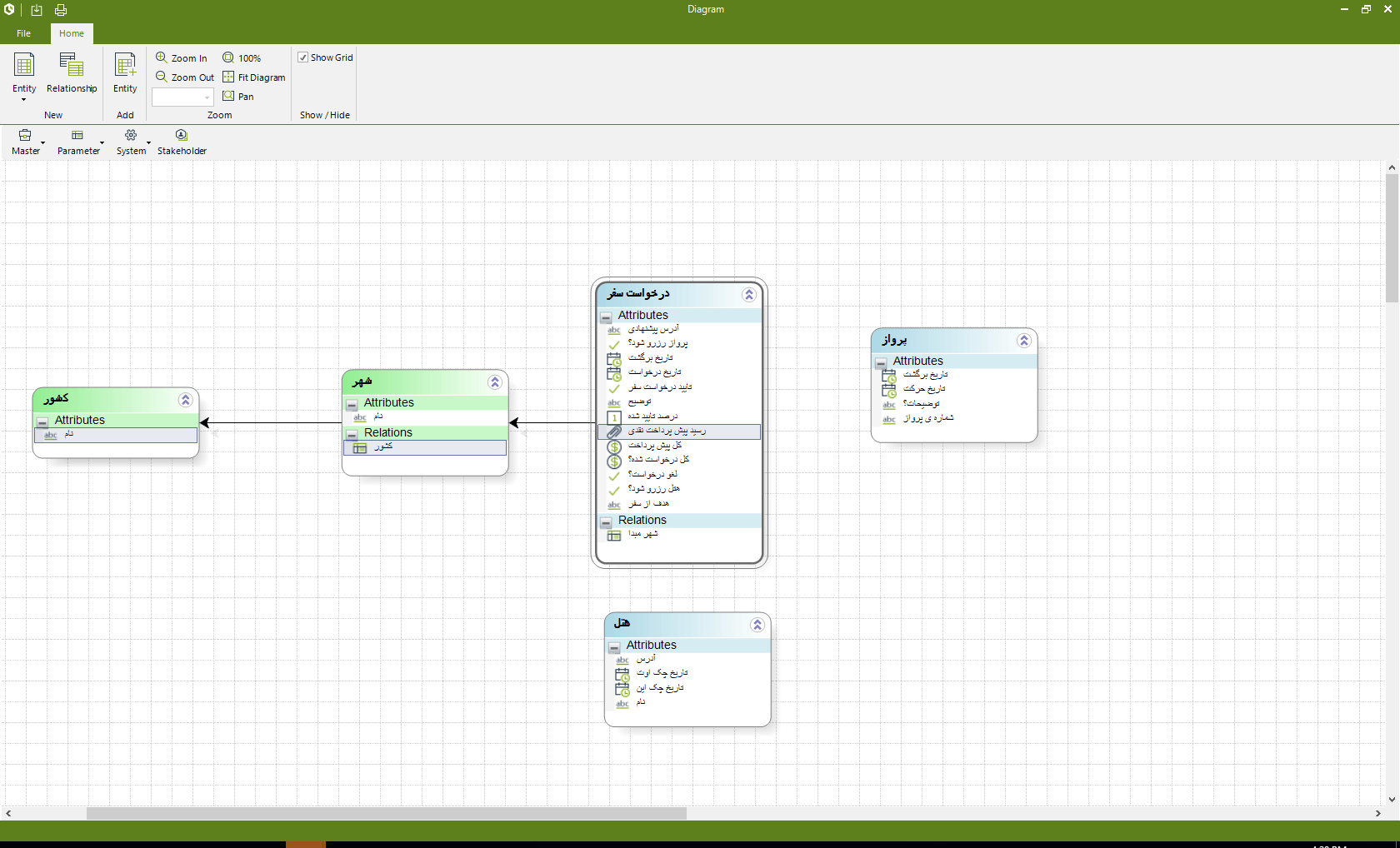
Task: Collapse the هتل entity with chevron
Action: pos(757,625)
